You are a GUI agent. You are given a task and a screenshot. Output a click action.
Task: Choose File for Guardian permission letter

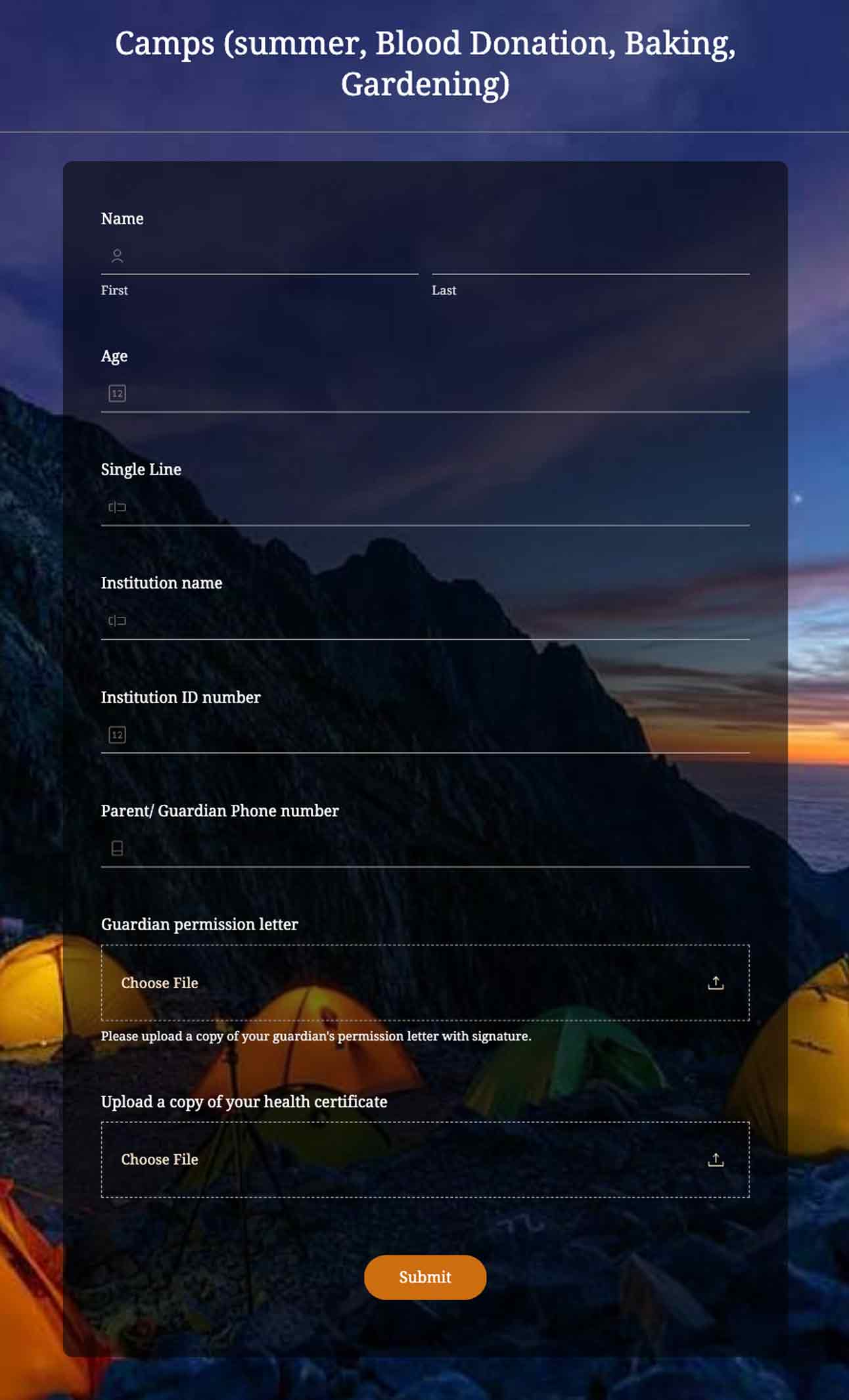[425, 983]
